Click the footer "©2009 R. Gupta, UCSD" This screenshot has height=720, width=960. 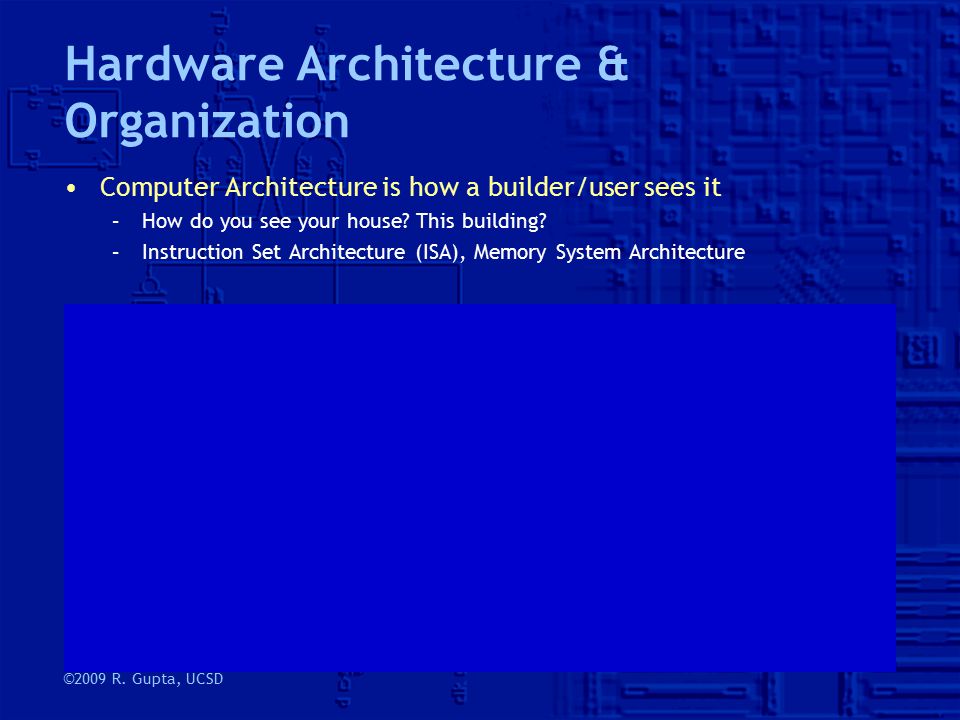(143, 679)
